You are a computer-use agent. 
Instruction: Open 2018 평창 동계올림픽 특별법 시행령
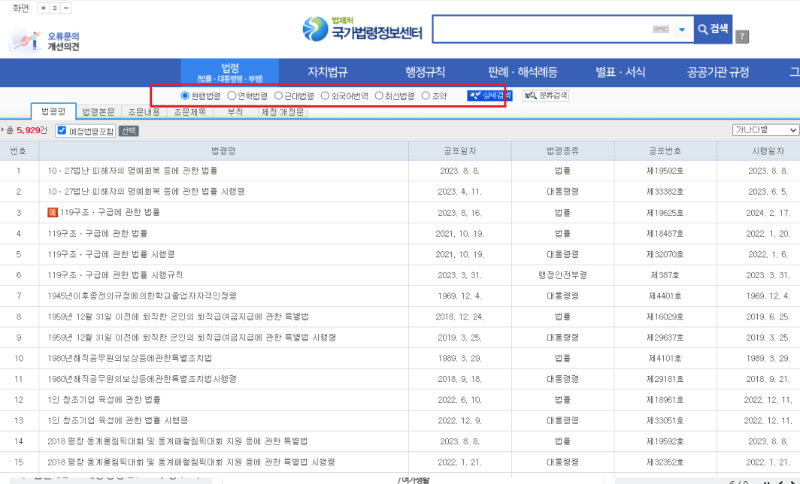(x=191, y=462)
